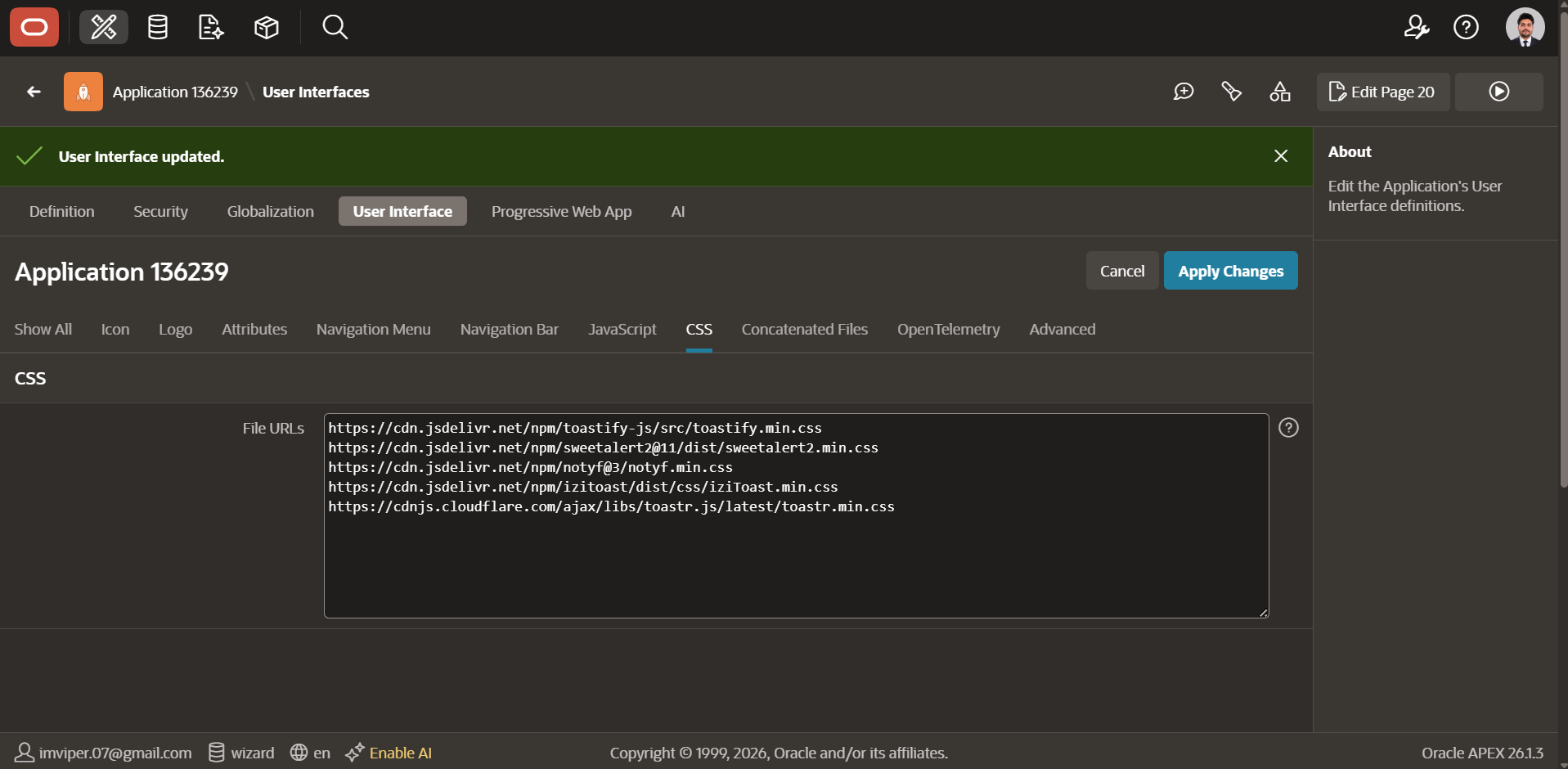The width and height of the screenshot is (1568, 769).
Task: Open Gallery cube icon
Action: [x=267, y=28]
